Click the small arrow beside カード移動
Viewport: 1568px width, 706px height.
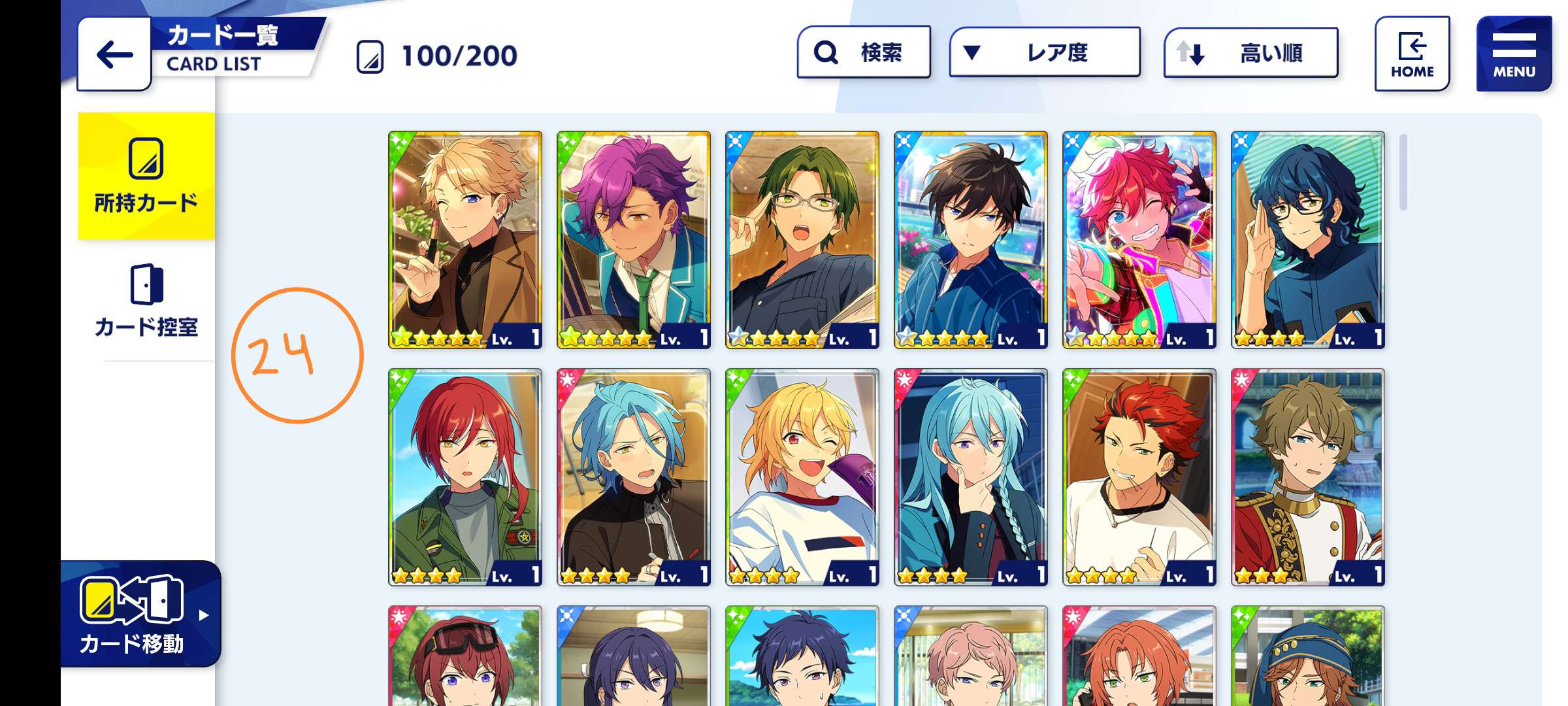[204, 615]
